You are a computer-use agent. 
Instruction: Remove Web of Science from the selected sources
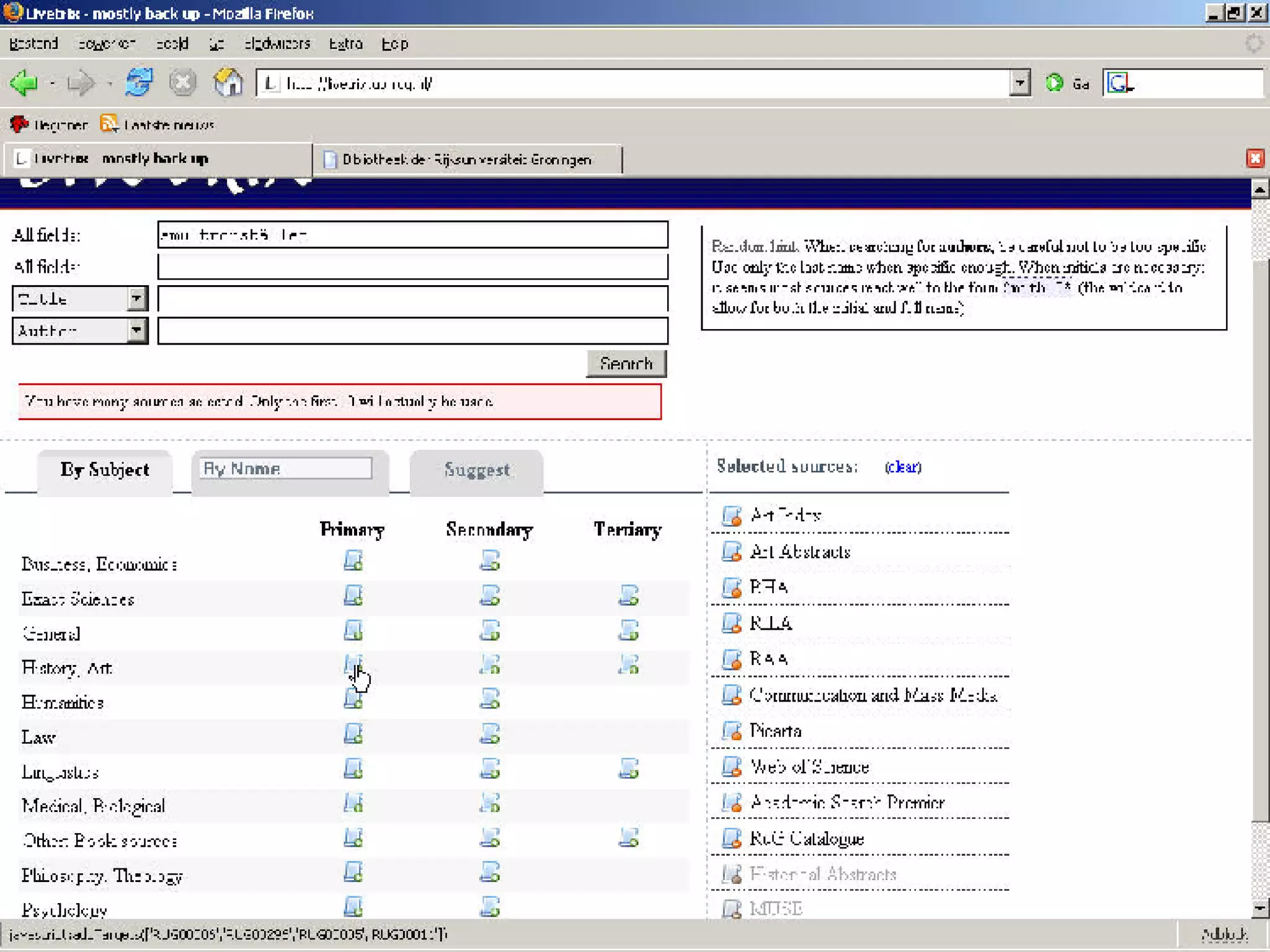[732, 767]
